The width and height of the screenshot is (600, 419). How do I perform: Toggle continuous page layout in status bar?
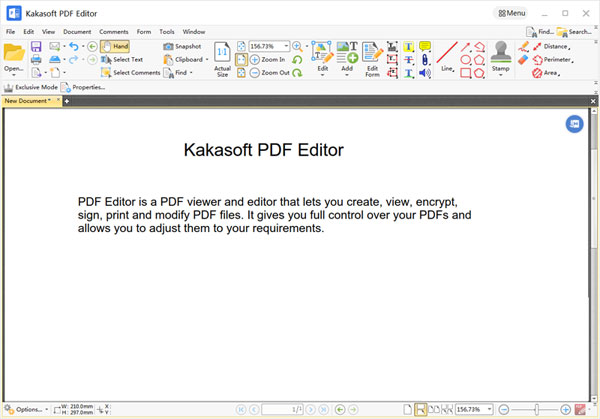point(421,409)
